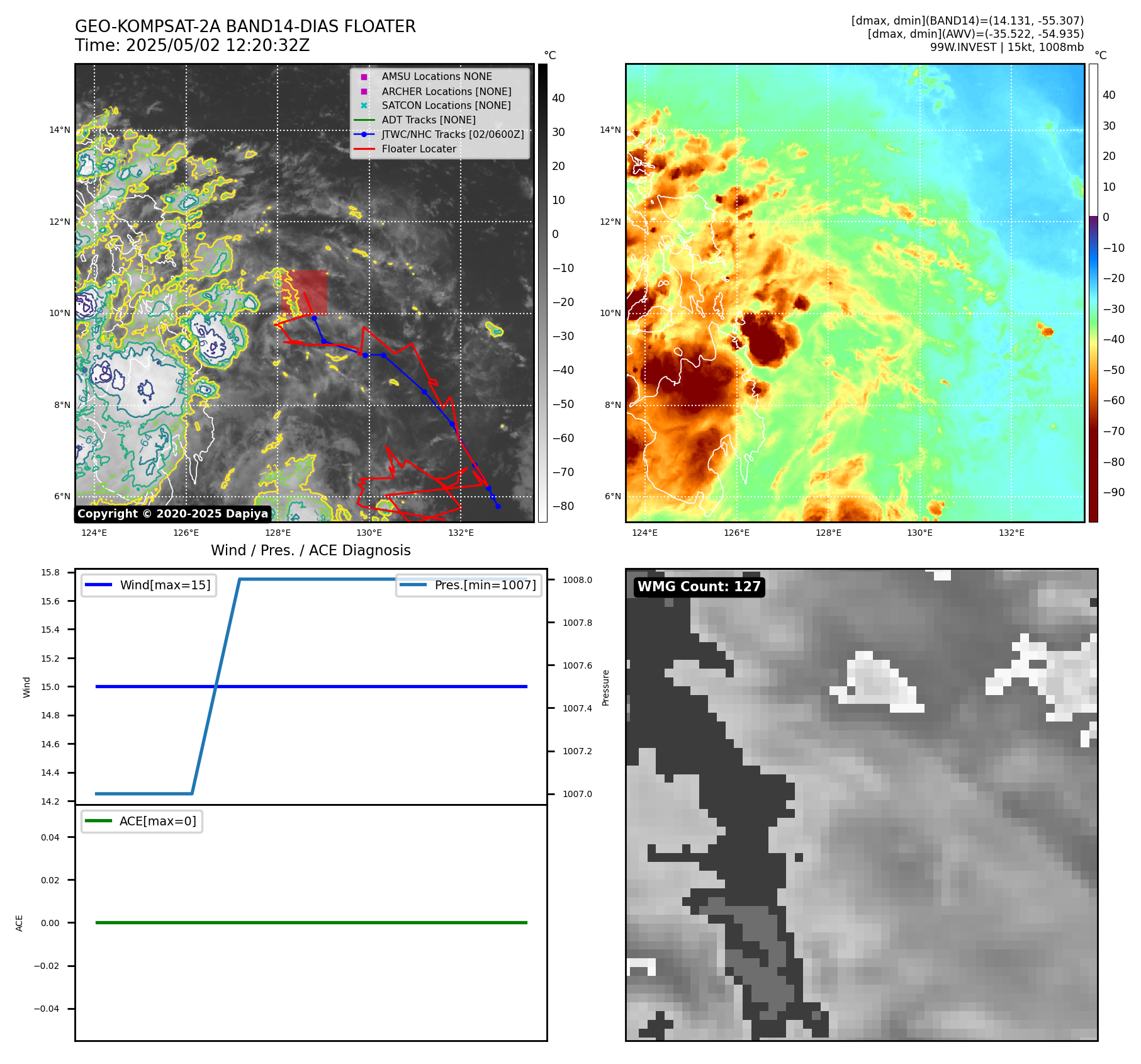Click the −0.04 tick on the ACE axis
Image resolution: width=1141 pixels, height=1064 pixels.
pos(47,1009)
